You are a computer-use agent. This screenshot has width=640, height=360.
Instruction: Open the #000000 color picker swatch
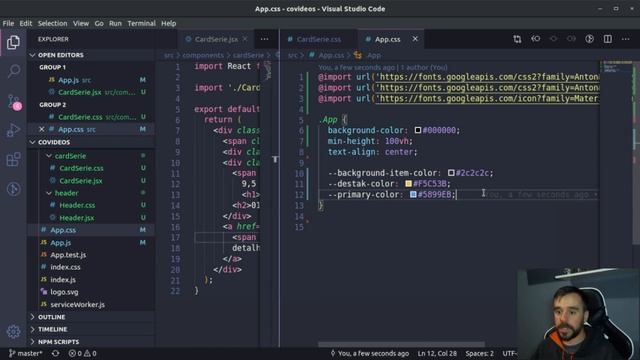418,130
